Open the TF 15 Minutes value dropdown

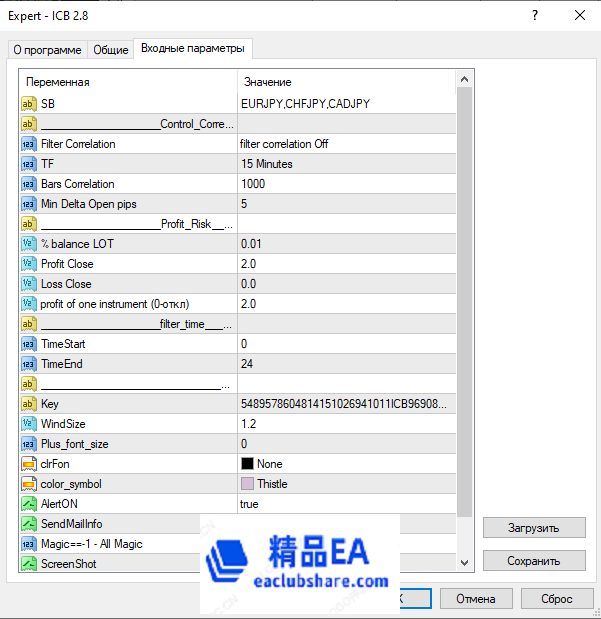click(345, 164)
